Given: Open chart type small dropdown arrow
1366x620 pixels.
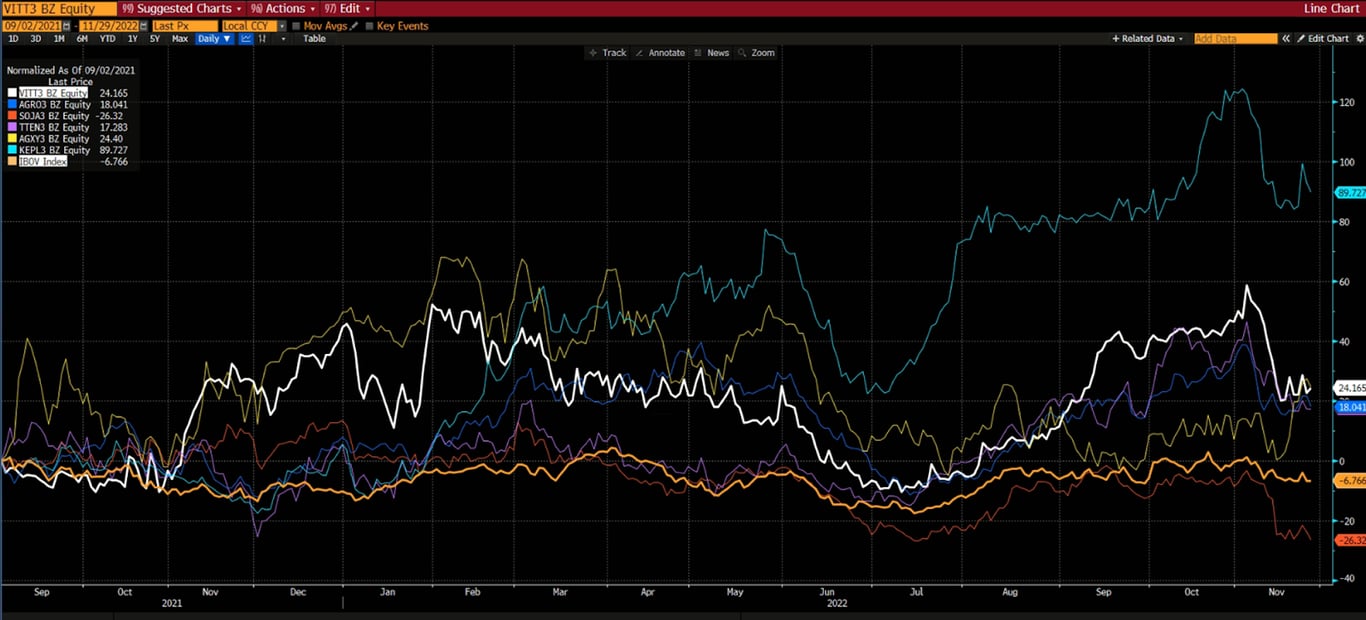Looking at the screenshot, I should coord(283,39).
